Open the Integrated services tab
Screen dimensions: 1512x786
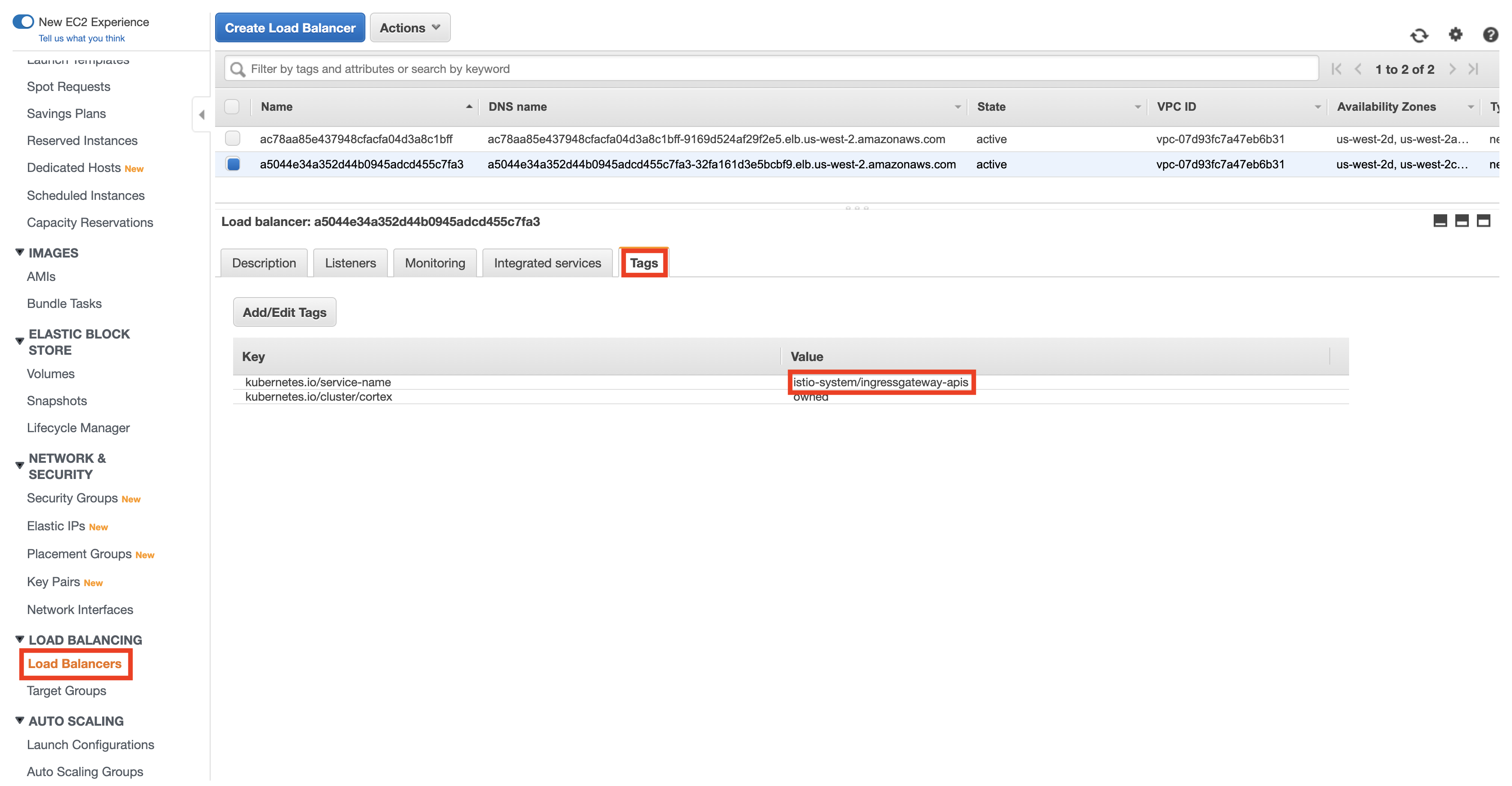pyautogui.click(x=547, y=263)
